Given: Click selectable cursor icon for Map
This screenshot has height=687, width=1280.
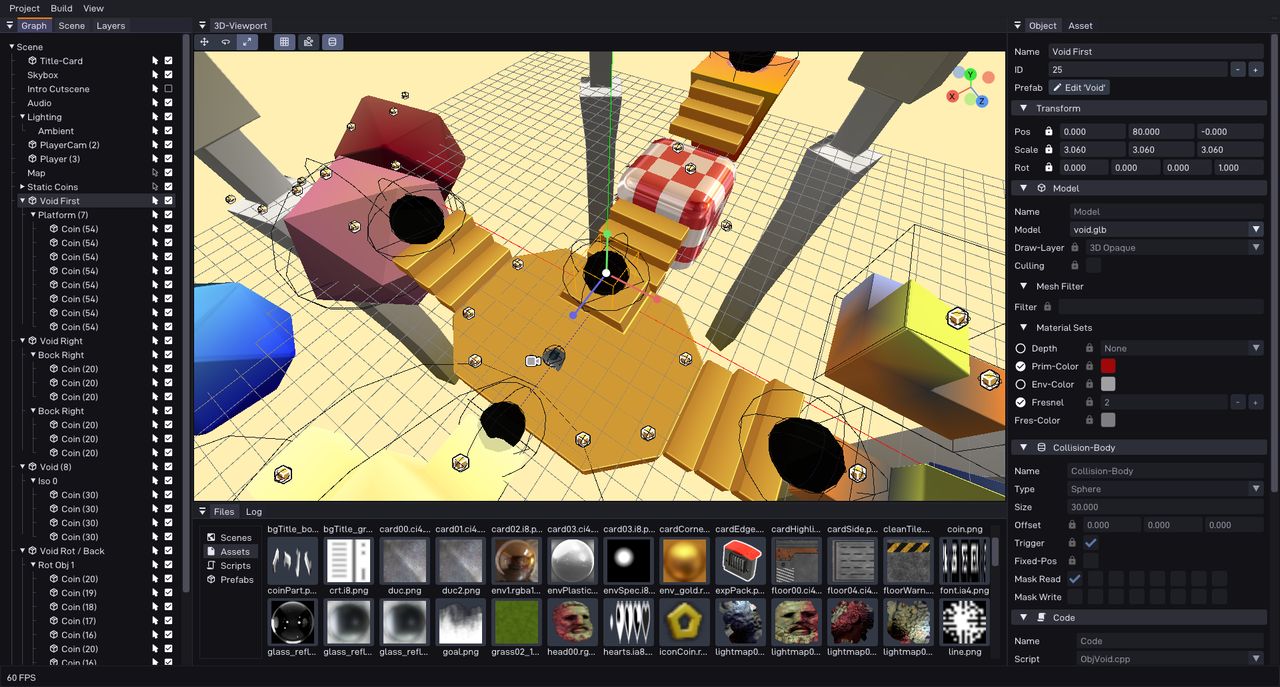Looking at the screenshot, I should tap(155, 173).
